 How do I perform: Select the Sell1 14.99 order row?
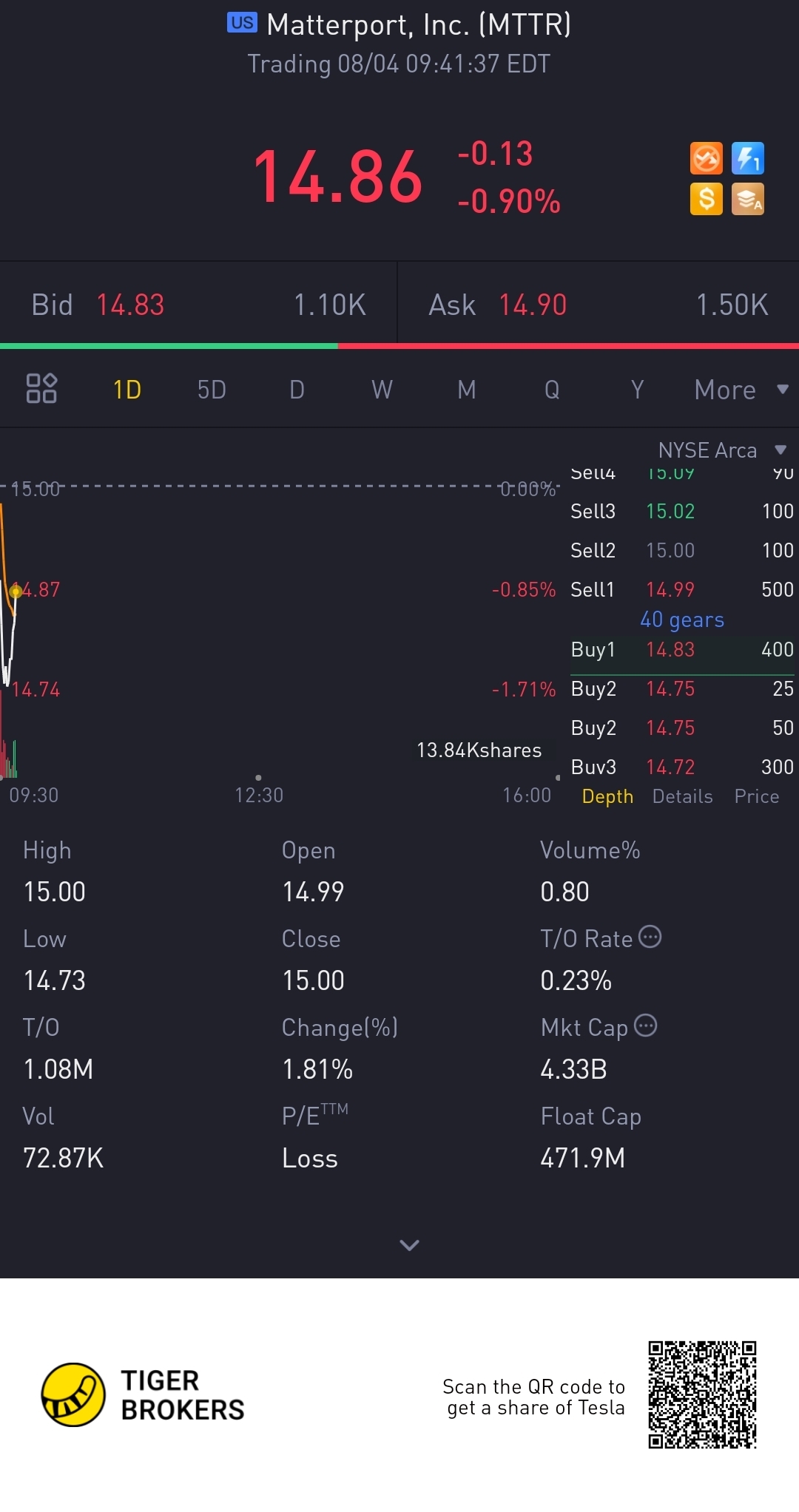tap(682, 589)
